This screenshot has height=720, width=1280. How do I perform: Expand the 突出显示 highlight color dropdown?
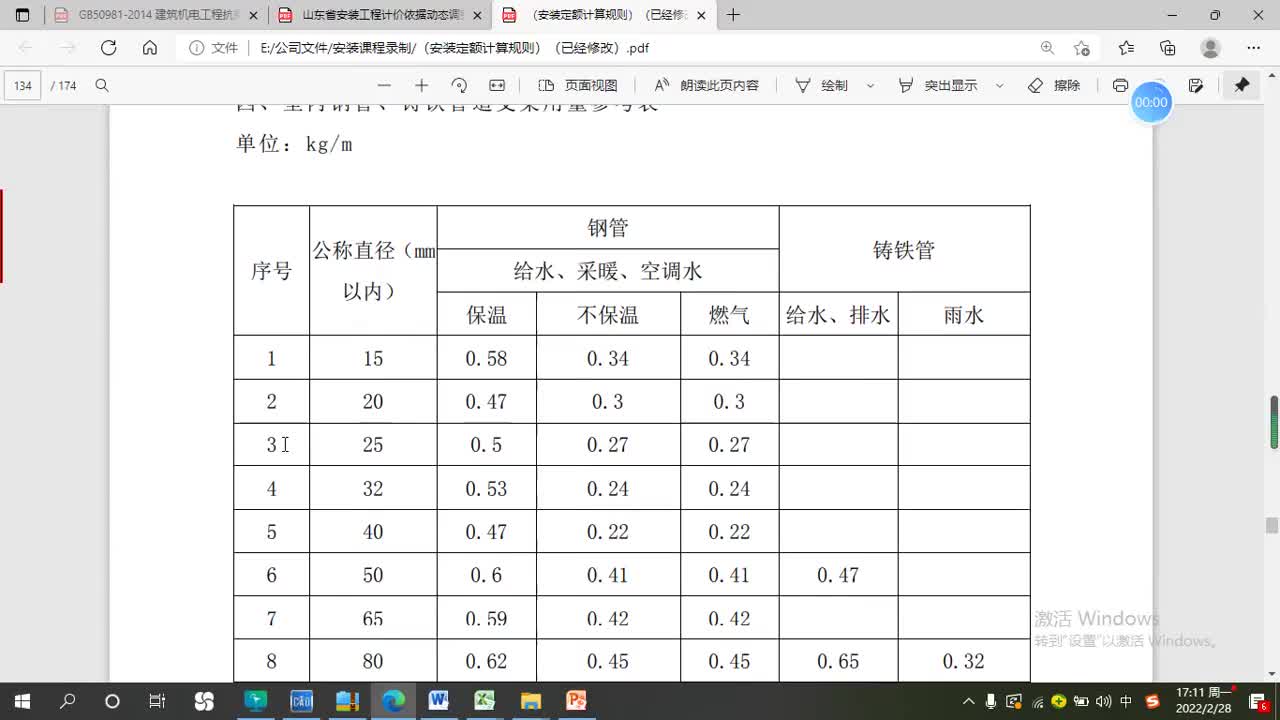coord(999,86)
